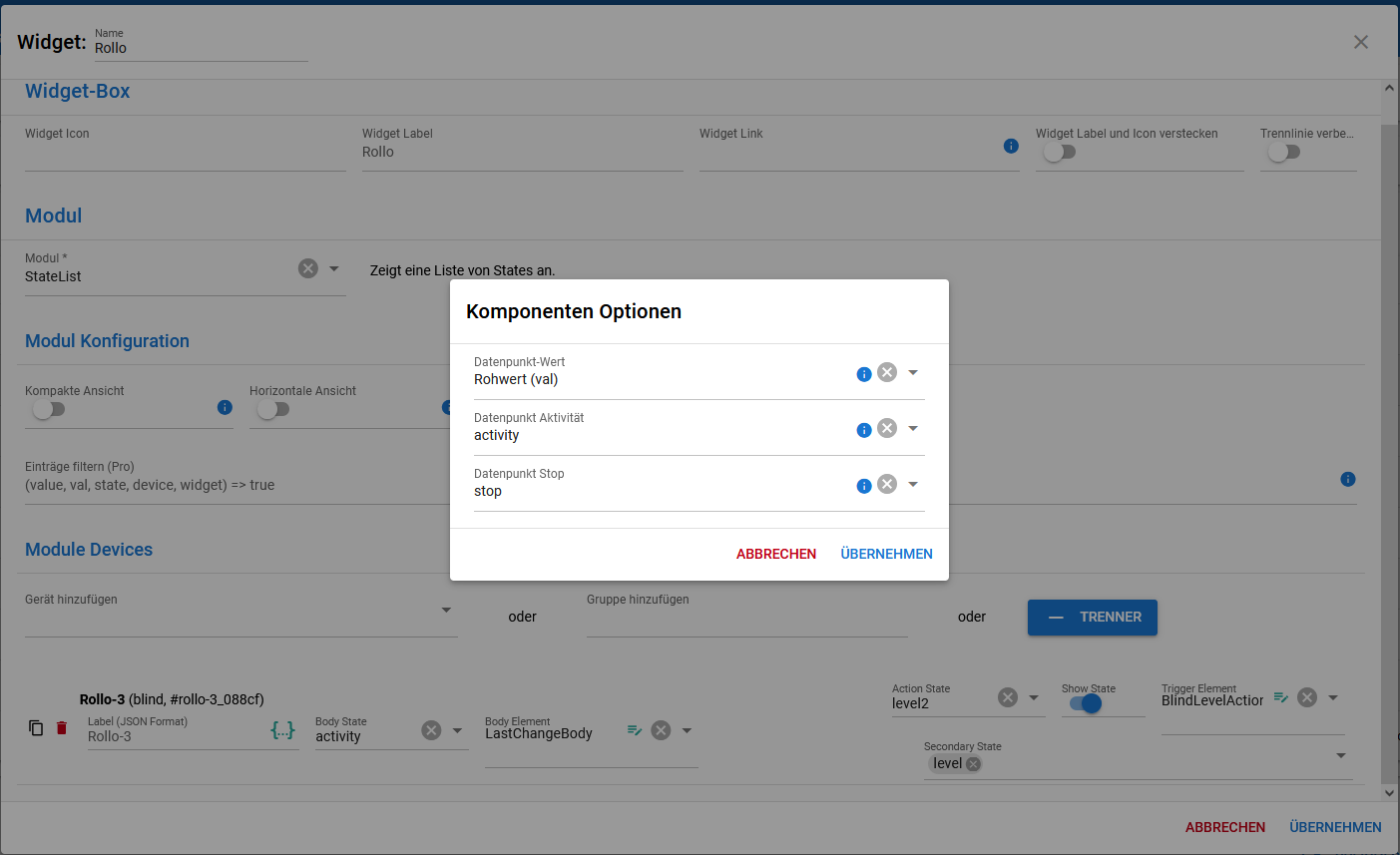Add a separator with TRENNER button
The image size is (1400, 855).
1093,618
